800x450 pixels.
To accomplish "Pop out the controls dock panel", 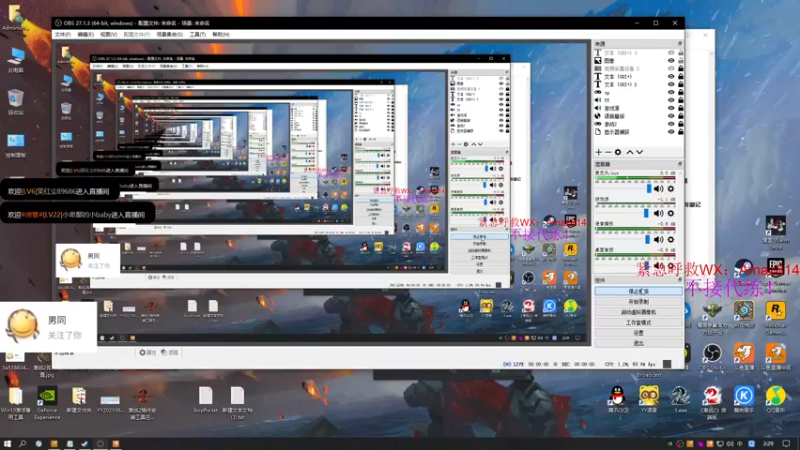I will tap(680, 280).
